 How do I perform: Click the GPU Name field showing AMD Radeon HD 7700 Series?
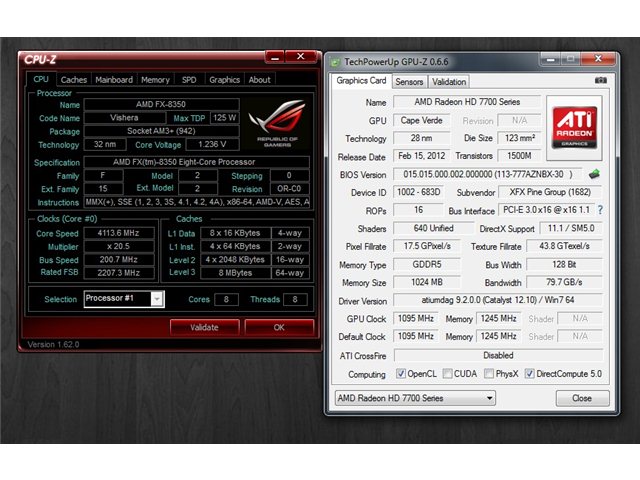467,102
